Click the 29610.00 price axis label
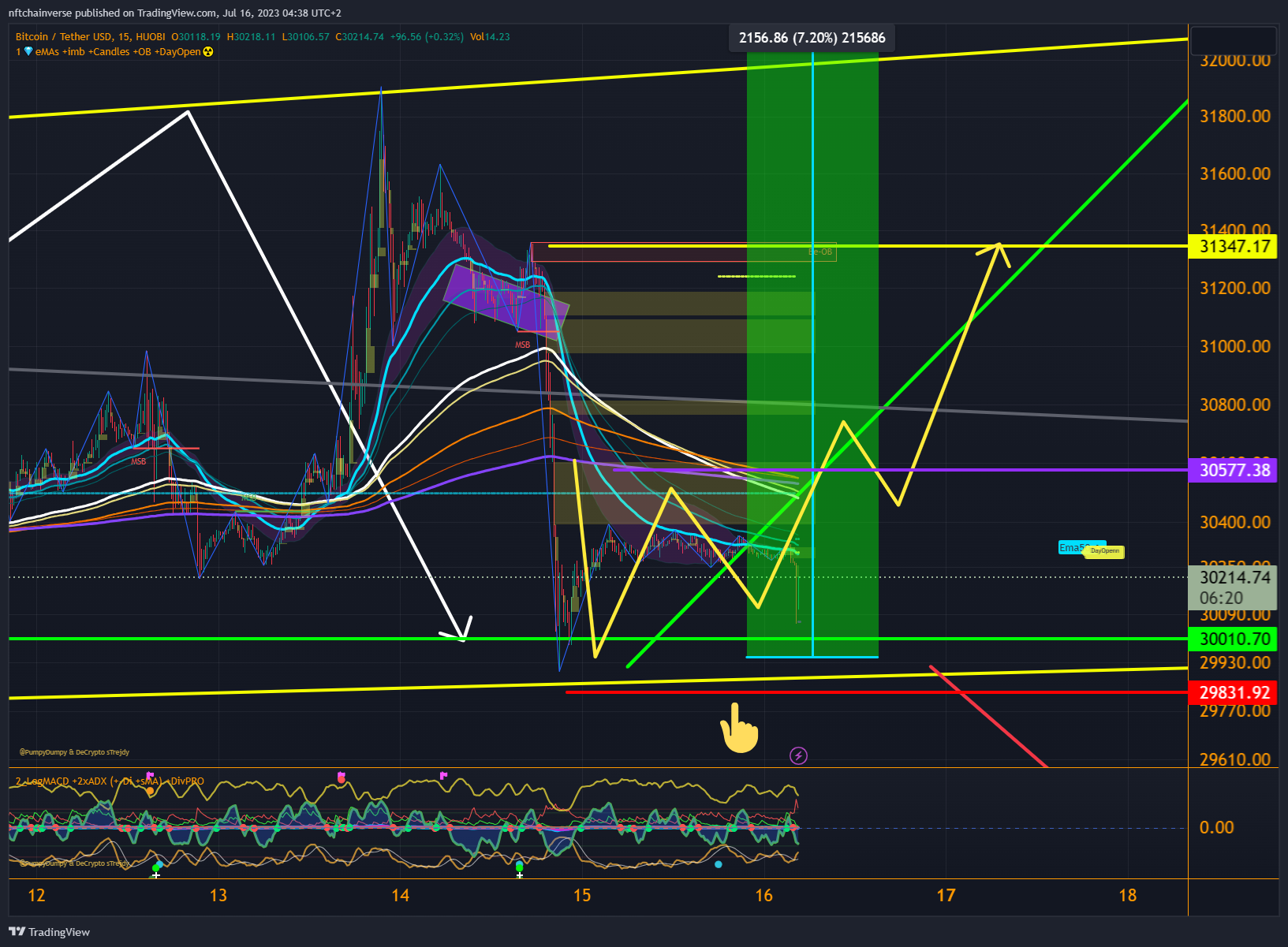 [x=1235, y=760]
